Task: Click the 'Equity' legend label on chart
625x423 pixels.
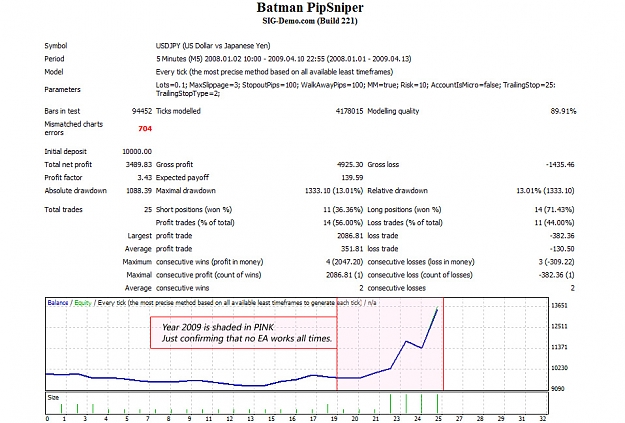Action: (83, 303)
